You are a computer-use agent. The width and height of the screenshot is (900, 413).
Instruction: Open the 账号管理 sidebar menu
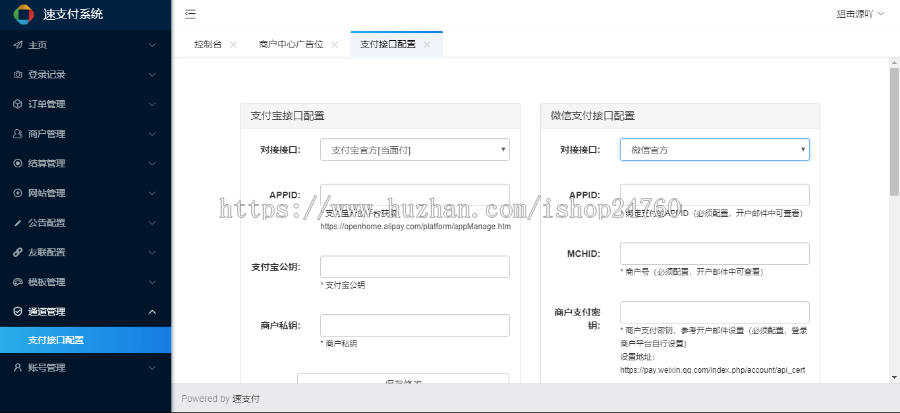[86, 368]
